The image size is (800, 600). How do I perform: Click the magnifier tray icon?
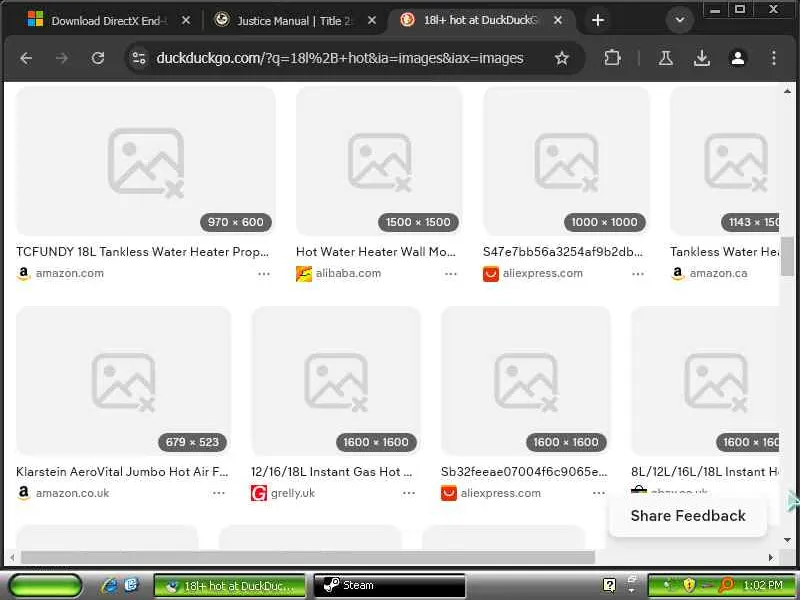(727, 585)
